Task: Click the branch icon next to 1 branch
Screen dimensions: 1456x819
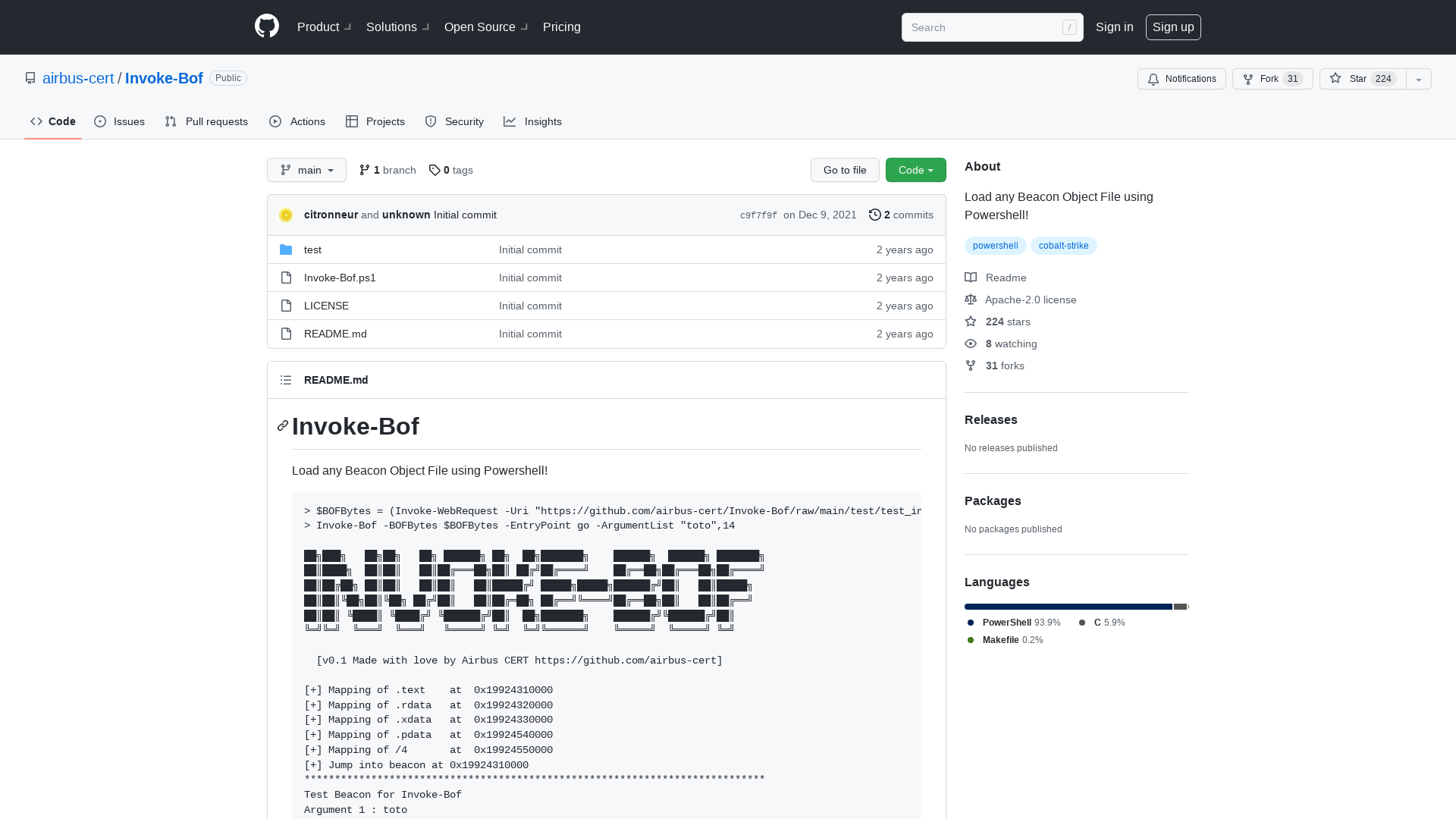Action: [365, 170]
